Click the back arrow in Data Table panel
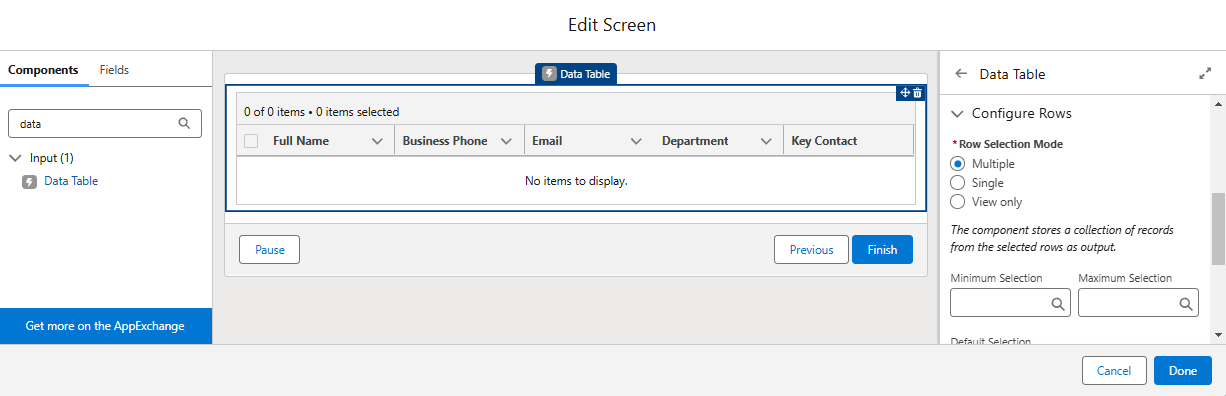 point(962,74)
